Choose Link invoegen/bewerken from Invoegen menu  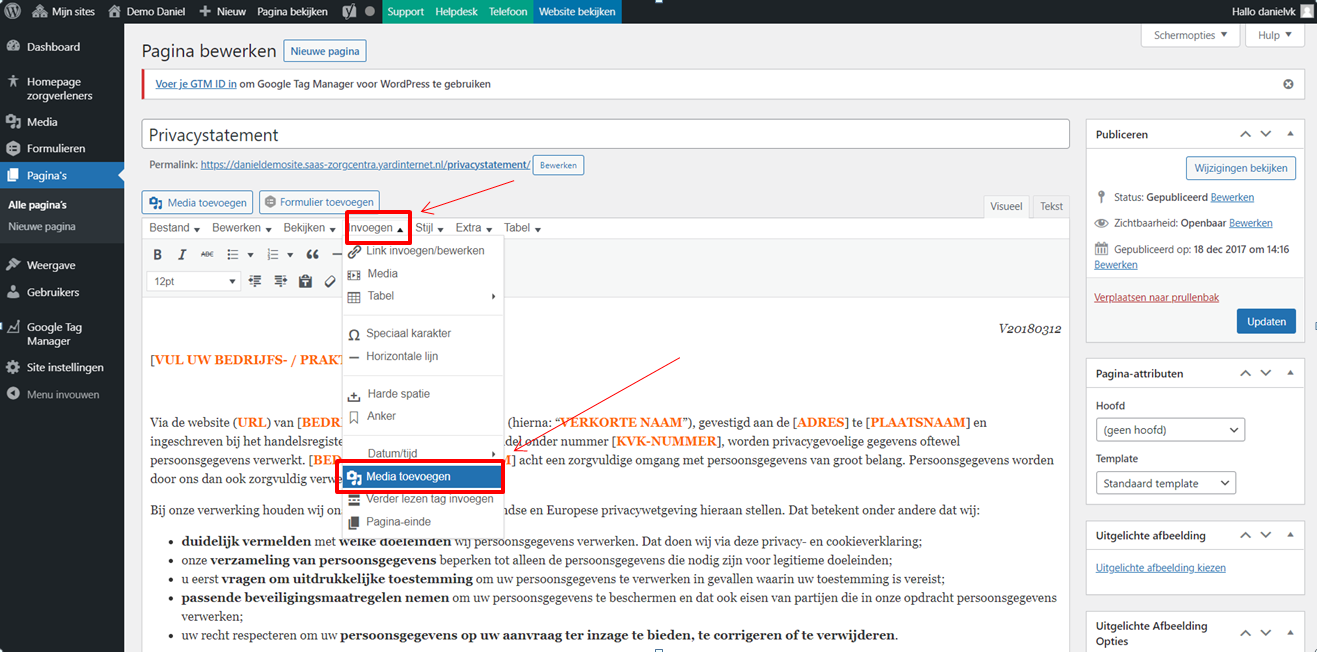[422, 251]
